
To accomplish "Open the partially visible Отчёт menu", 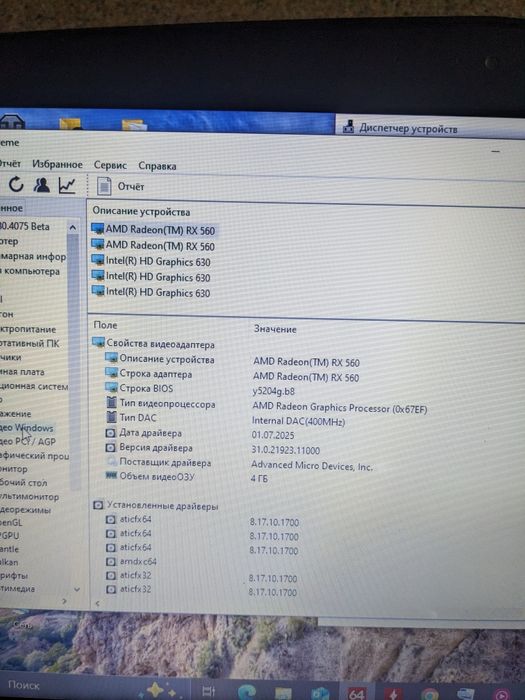I will pos(10,164).
